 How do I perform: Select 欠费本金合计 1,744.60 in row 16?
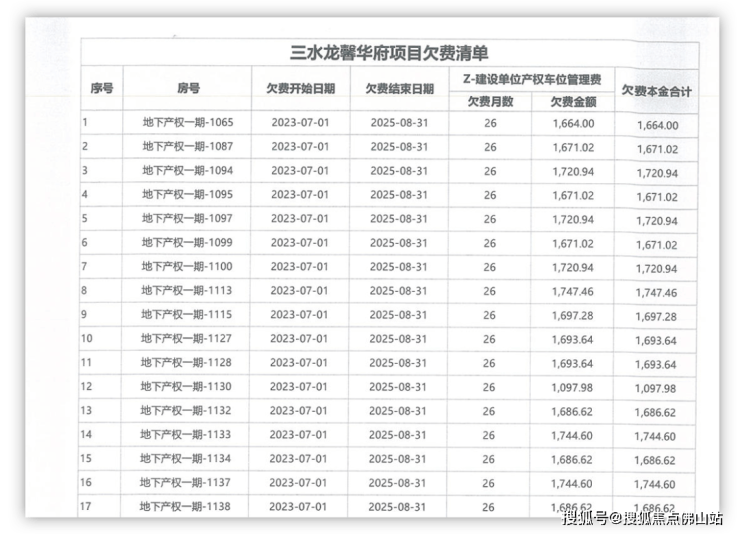655,484
